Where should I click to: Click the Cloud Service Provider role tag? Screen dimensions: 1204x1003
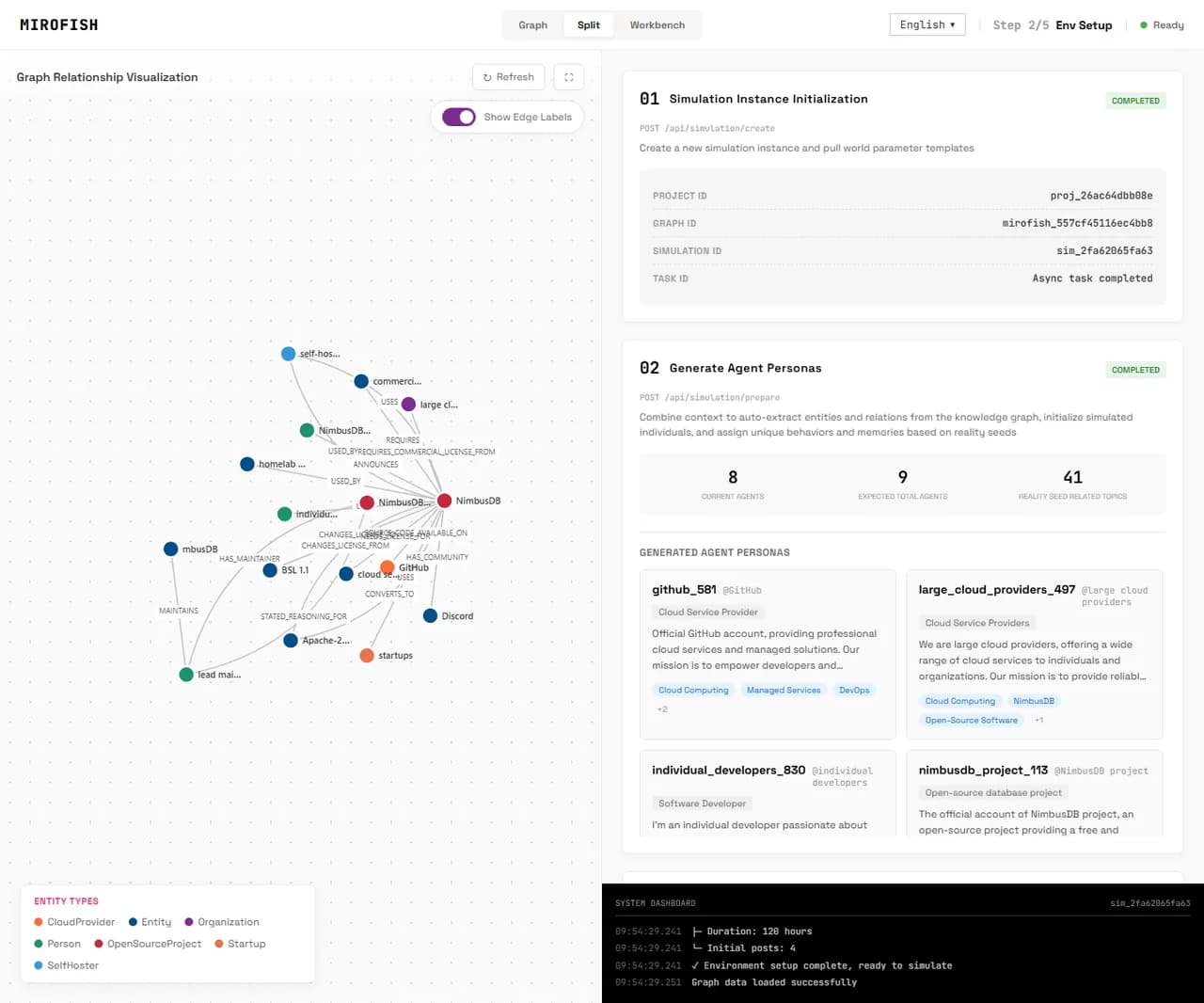click(x=707, y=612)
